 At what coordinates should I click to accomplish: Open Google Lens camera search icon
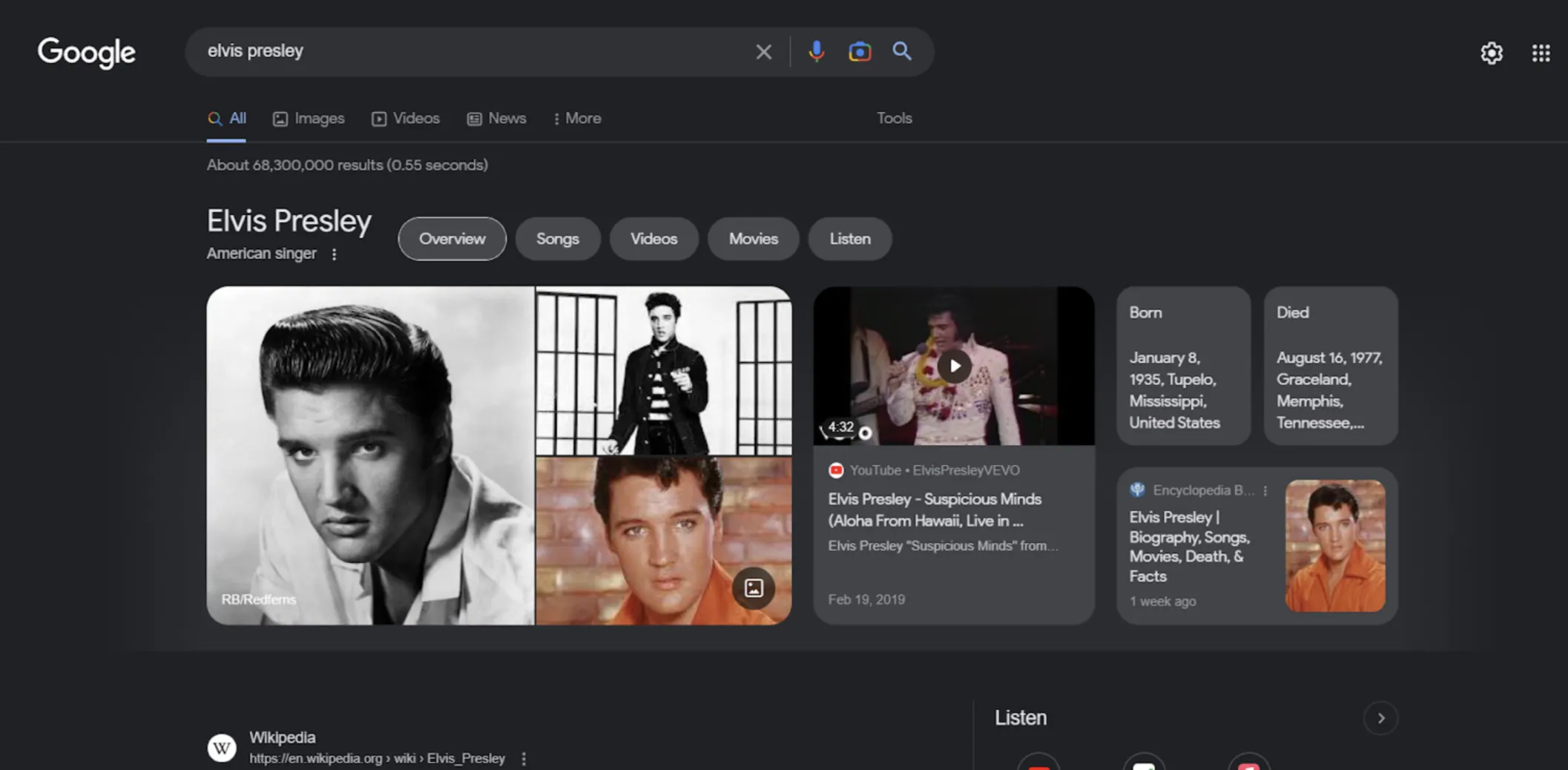point(860,51)
